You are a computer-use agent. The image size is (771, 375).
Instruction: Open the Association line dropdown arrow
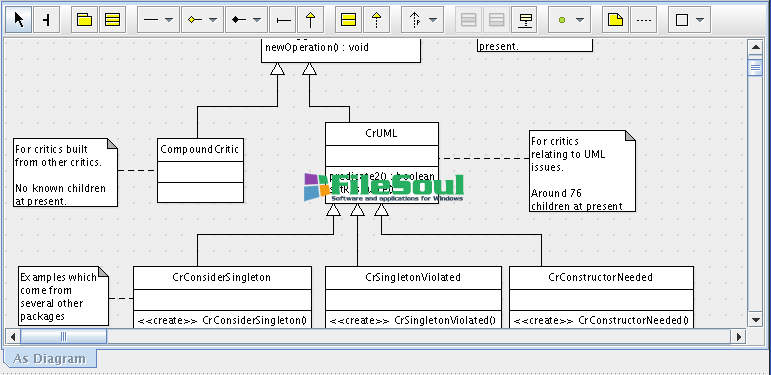pos(169,20)
